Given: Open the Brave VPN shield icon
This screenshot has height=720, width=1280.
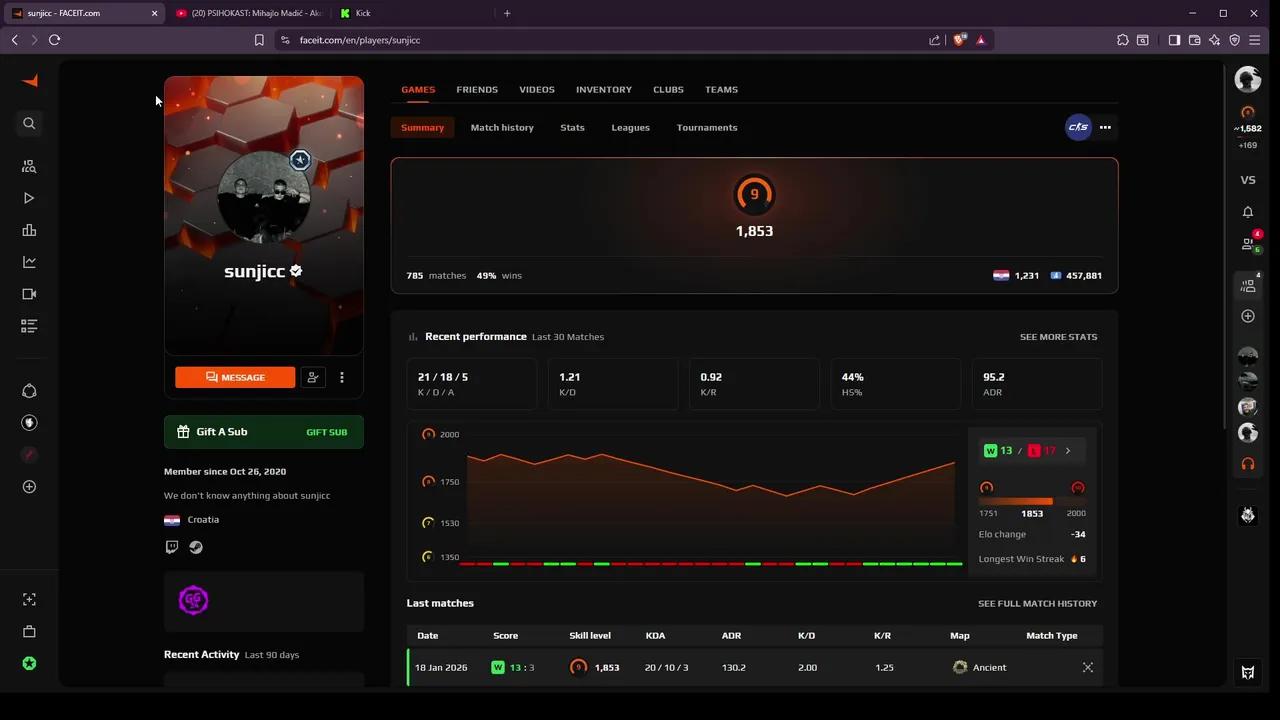Looking at the screenshot, I should pos(1235,40).
